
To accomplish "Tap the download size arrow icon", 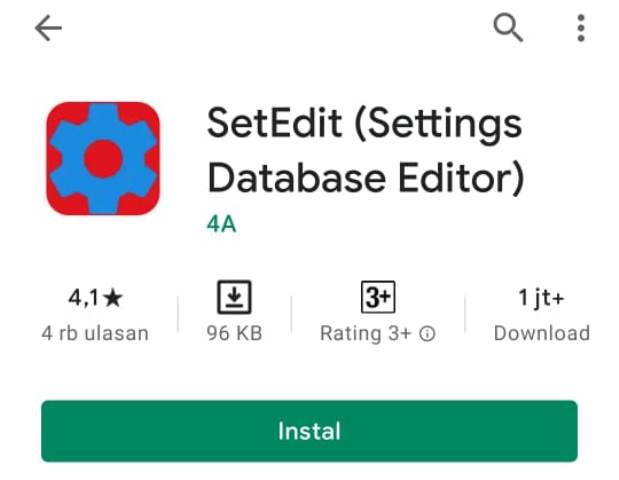I will 234,297.
